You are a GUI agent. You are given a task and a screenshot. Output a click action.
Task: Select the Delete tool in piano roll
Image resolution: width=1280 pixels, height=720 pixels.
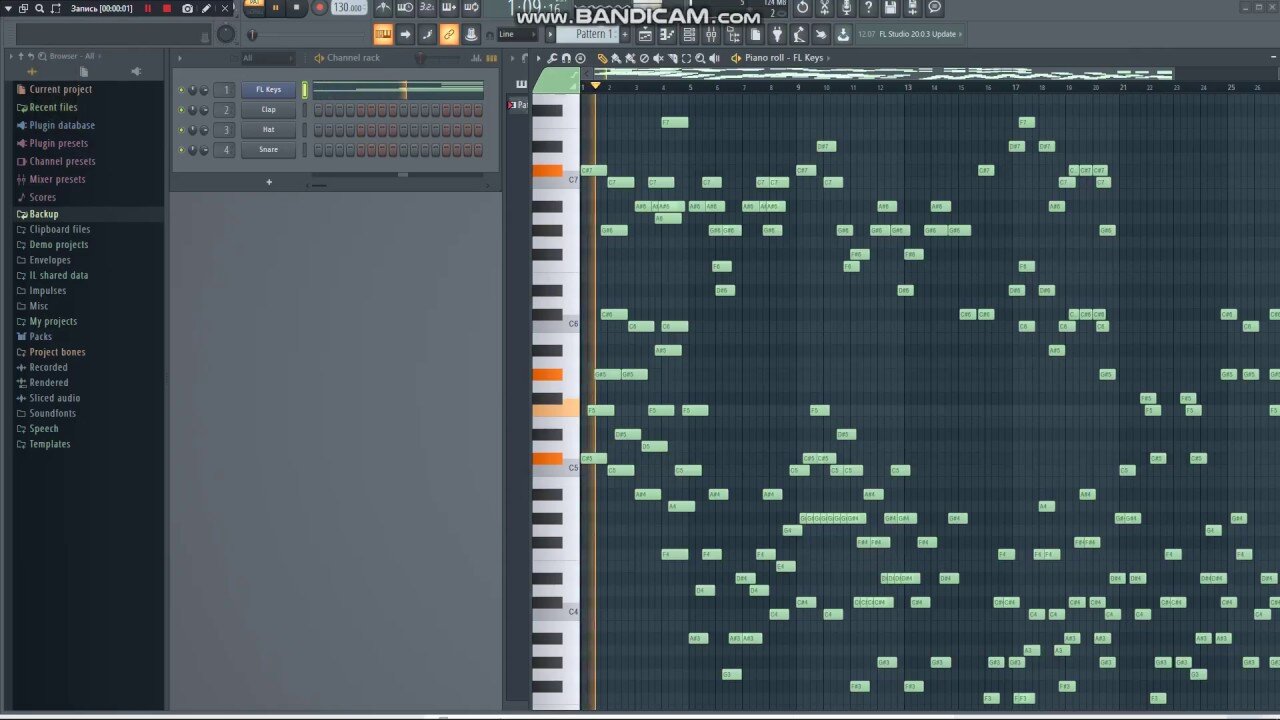(x=644, y=58)
